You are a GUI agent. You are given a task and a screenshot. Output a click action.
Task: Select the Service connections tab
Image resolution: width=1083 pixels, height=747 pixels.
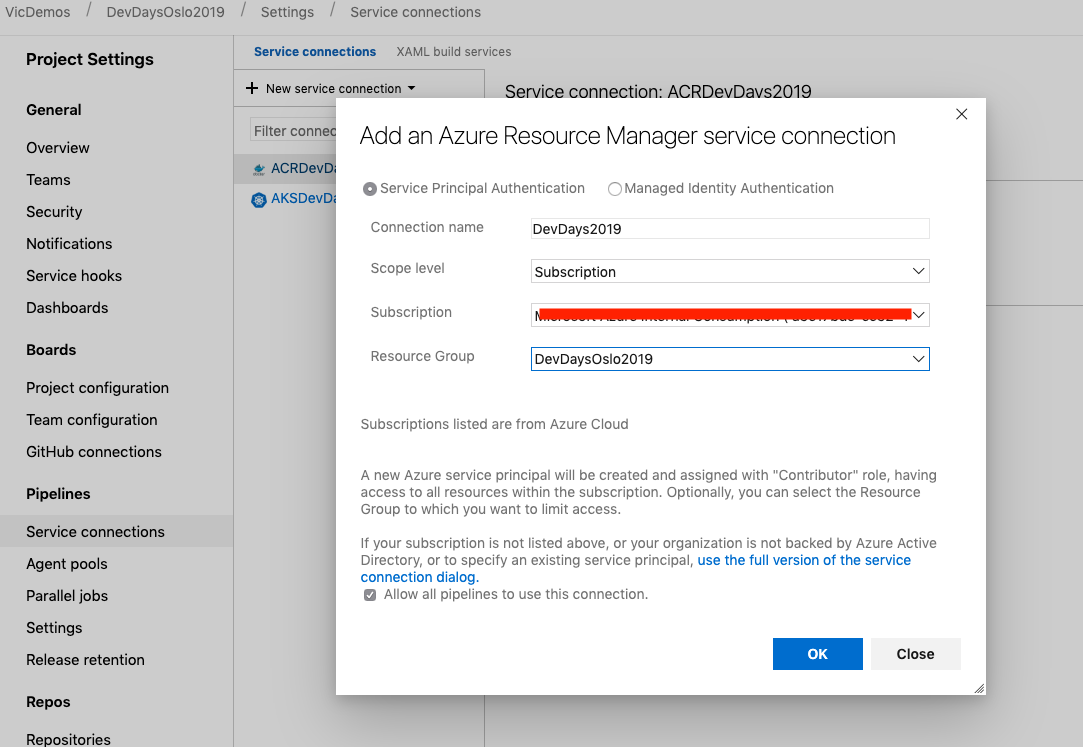tap(313, 51)
